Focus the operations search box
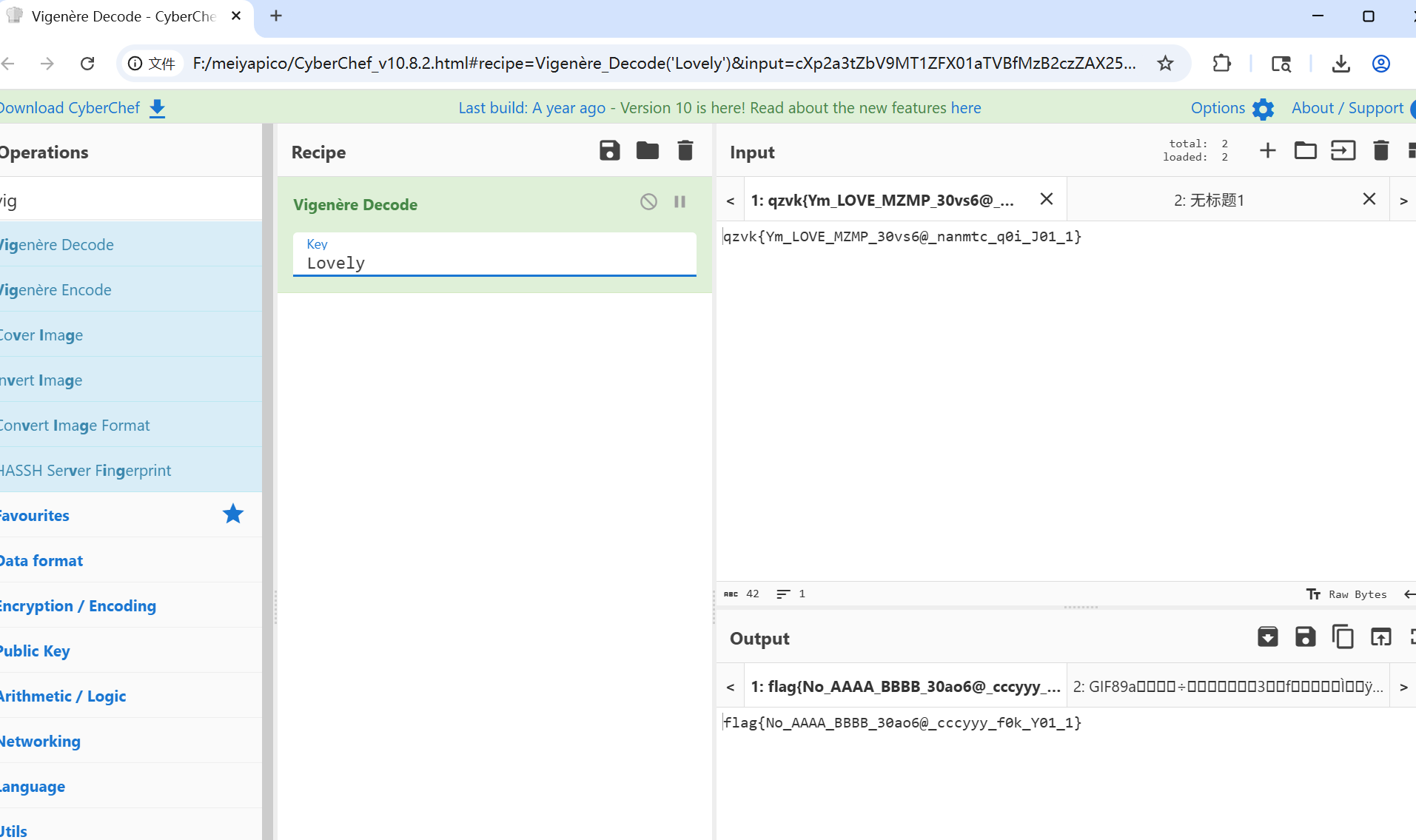The image size is (1416, 840). (131, 201)
